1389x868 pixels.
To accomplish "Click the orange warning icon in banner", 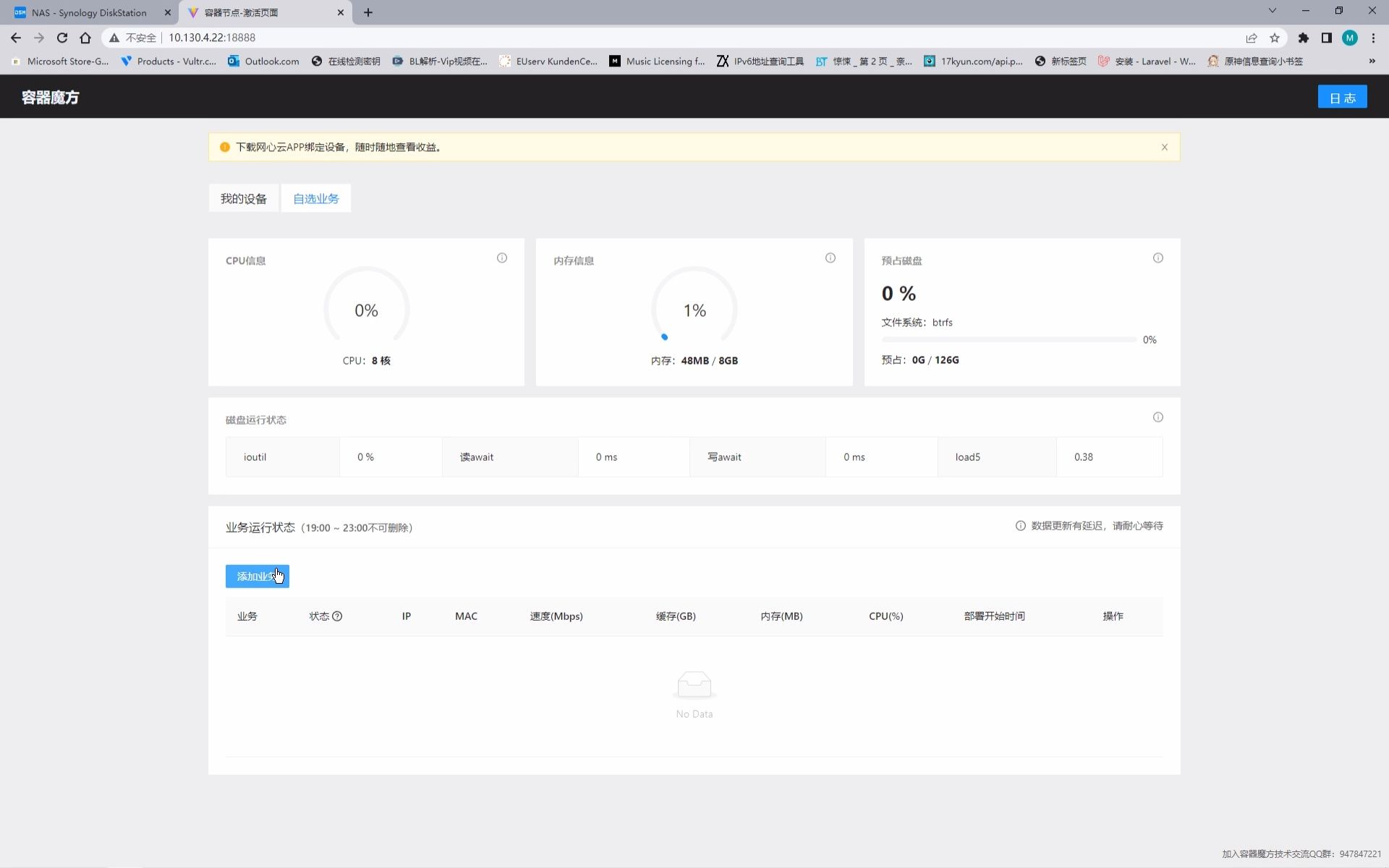I will click(225, 148).
